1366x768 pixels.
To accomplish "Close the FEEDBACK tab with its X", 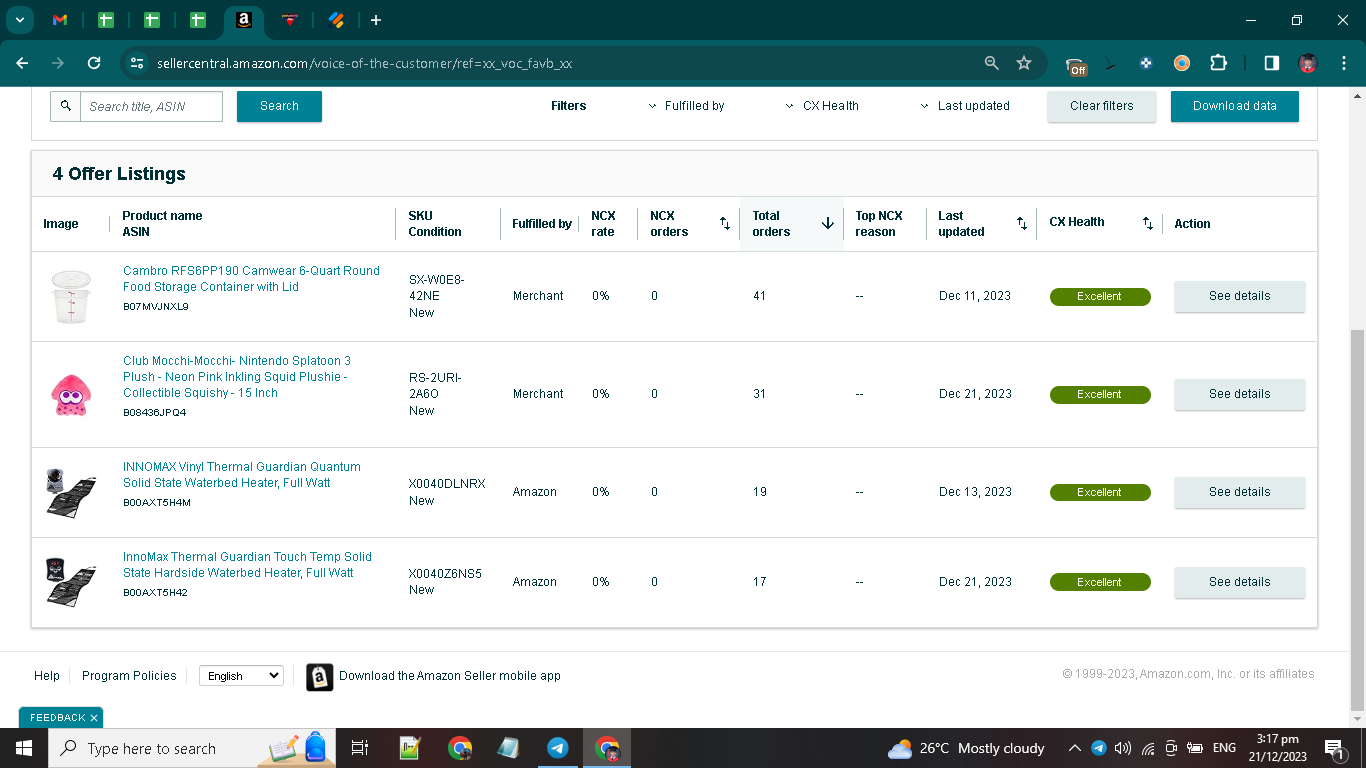I will tap(94, 718).
